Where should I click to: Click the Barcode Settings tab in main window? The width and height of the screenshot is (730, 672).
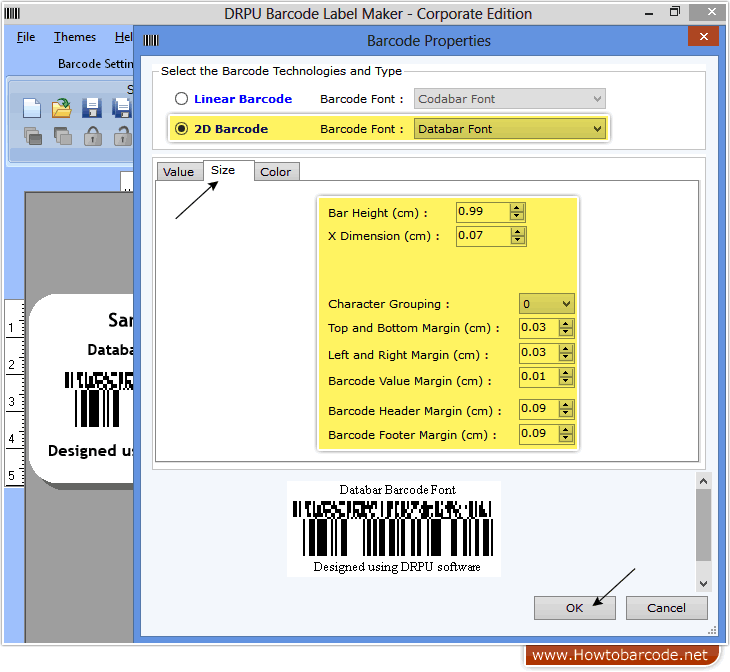(x=95, y=64)
